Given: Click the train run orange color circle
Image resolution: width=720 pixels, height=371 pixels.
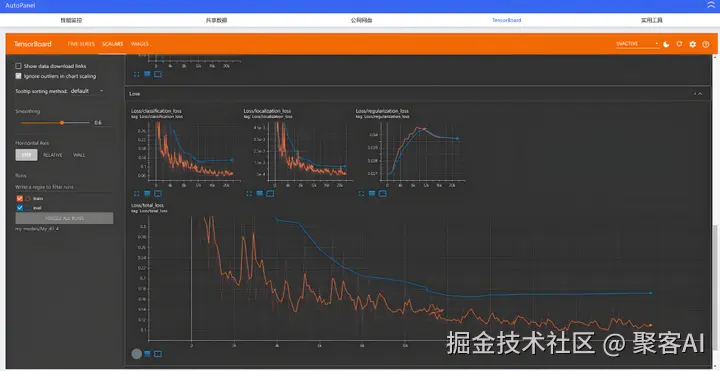Looking at the screenshot, I should (x=28, y=198).
